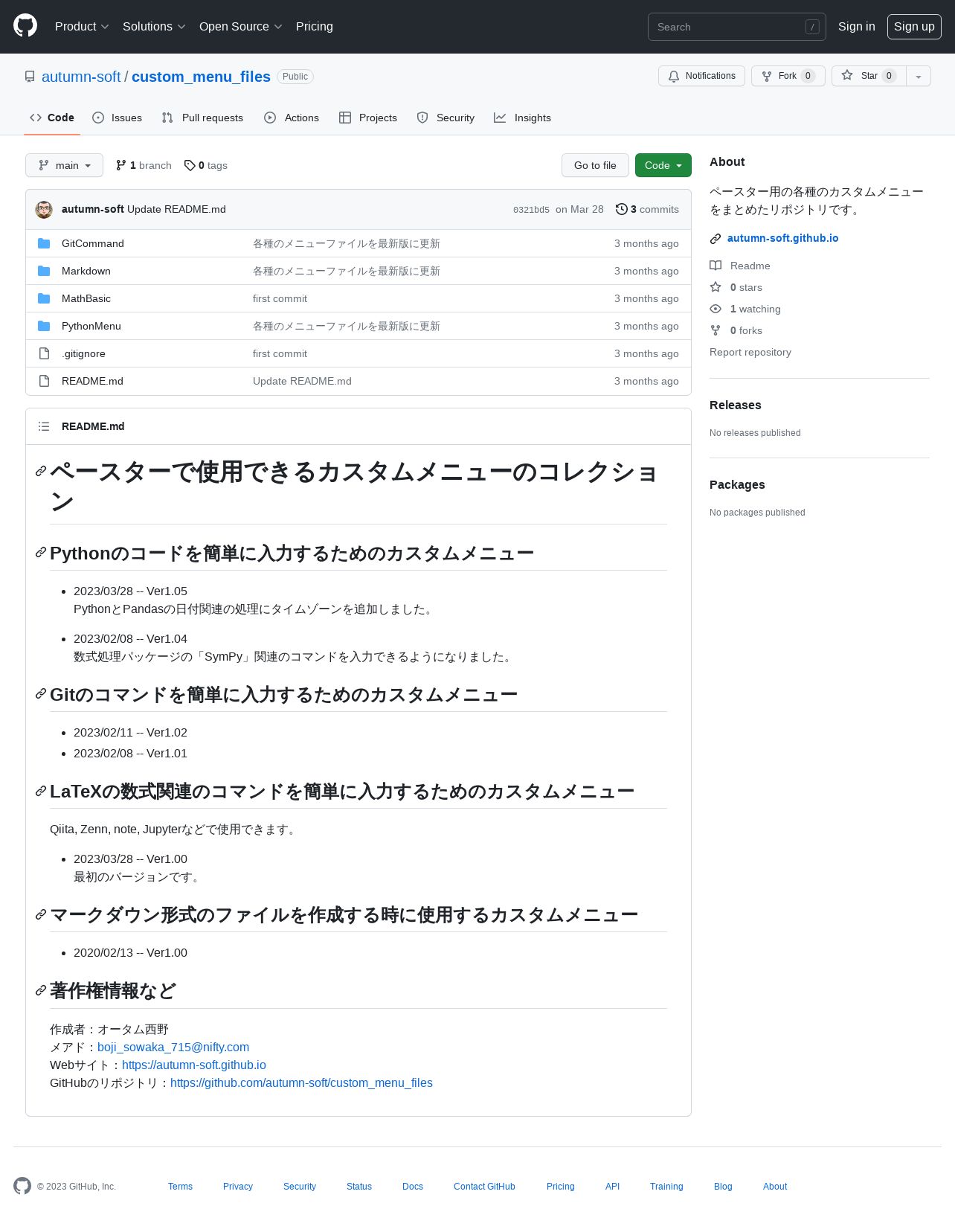The height and width of the screenshot is (1232, 955).
Task: Click the GitCommand folder icon
Action: pos(44,243)
